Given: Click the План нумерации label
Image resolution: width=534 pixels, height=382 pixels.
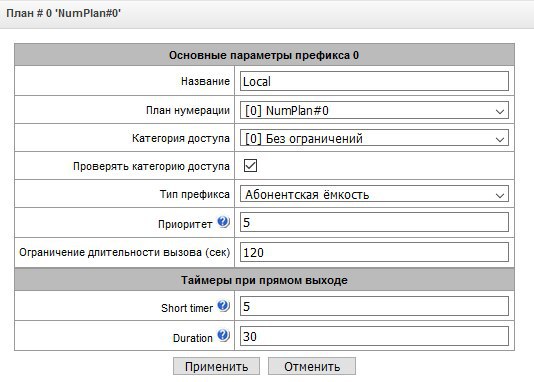Looking at the screenshot, I should click(x=188, y=110).
